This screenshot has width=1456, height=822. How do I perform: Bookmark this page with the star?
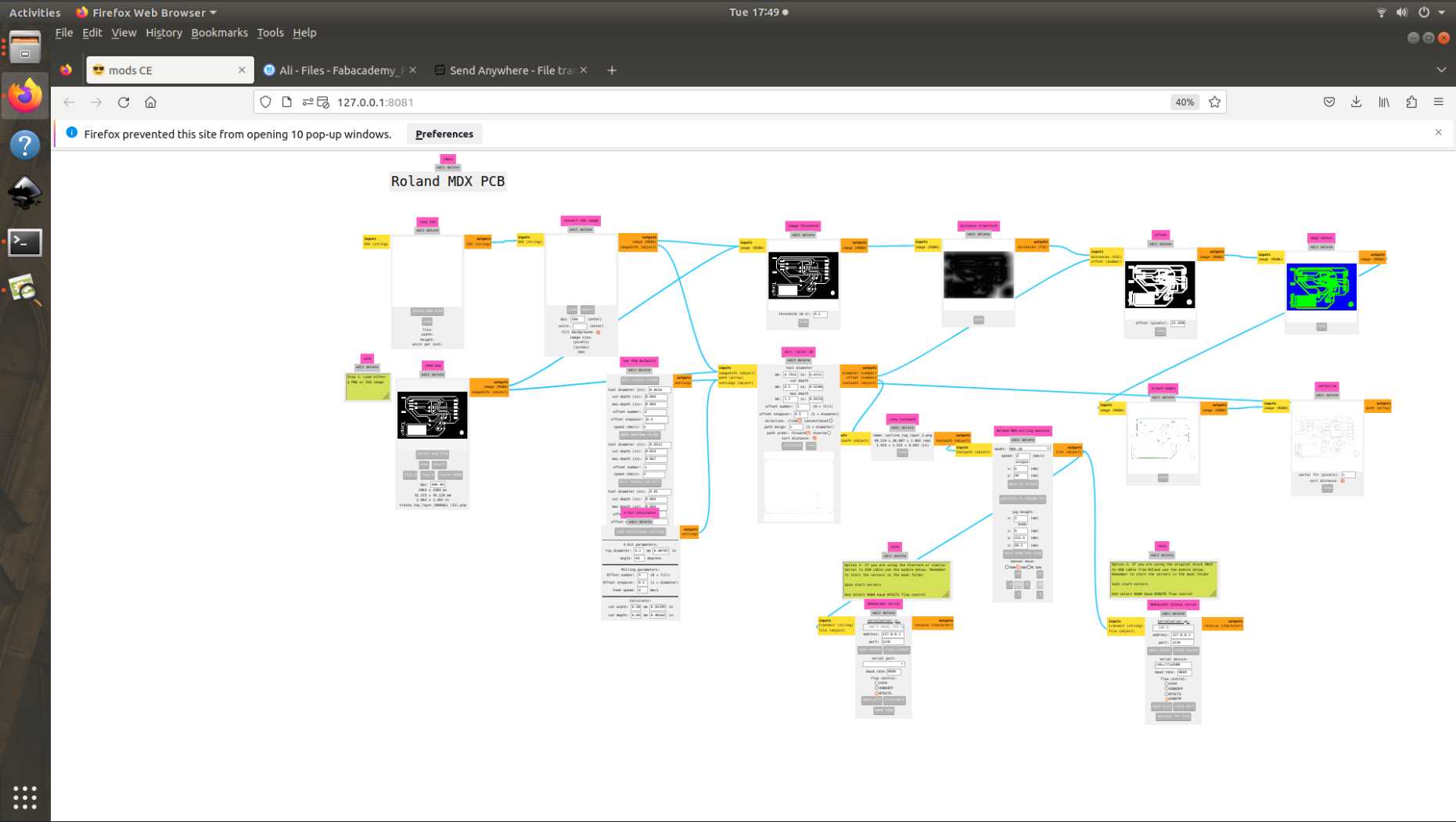point(1214,102)
